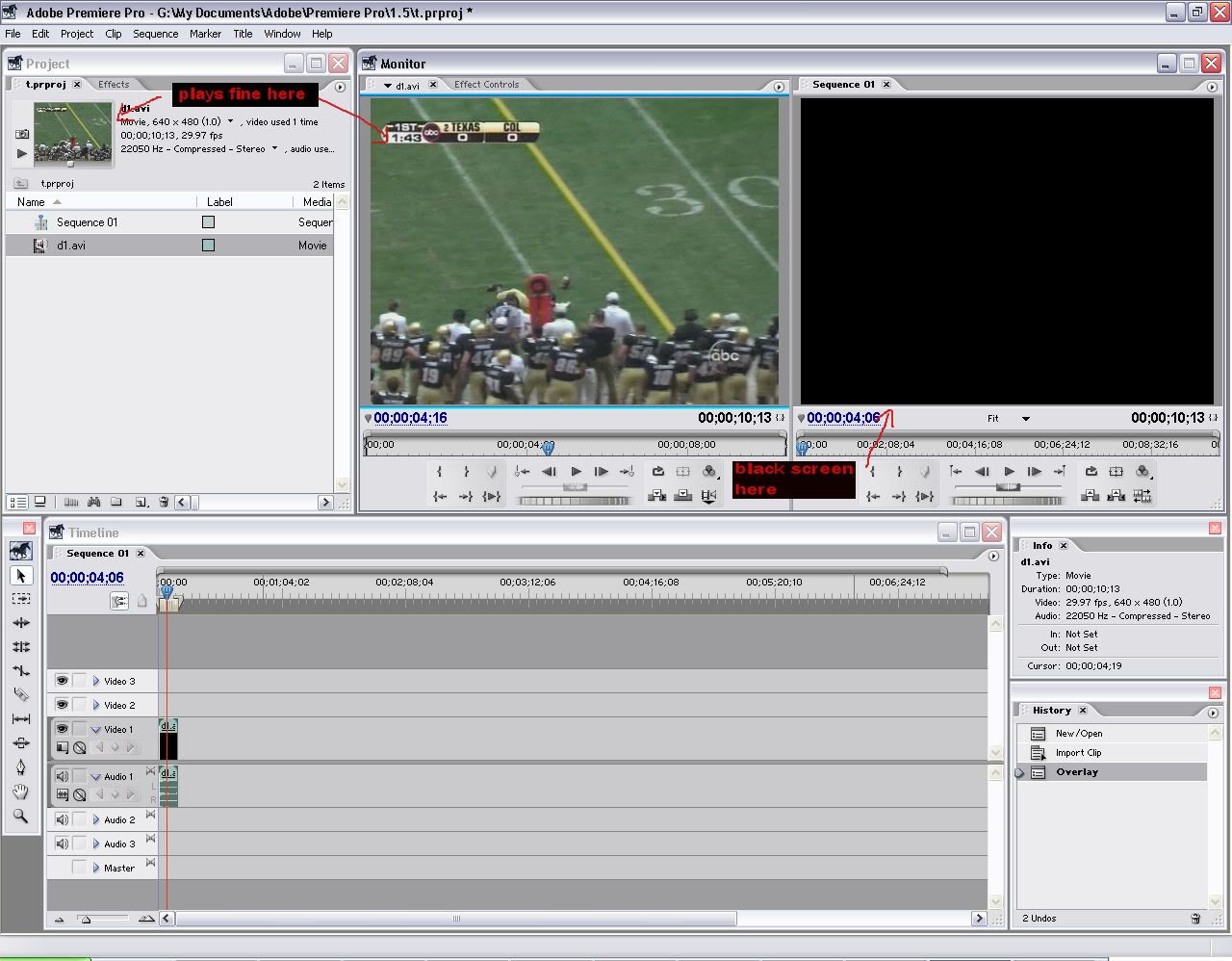1232x961 pixels.
Task: Step forward one frame in program monitor
Action: 1035,471
